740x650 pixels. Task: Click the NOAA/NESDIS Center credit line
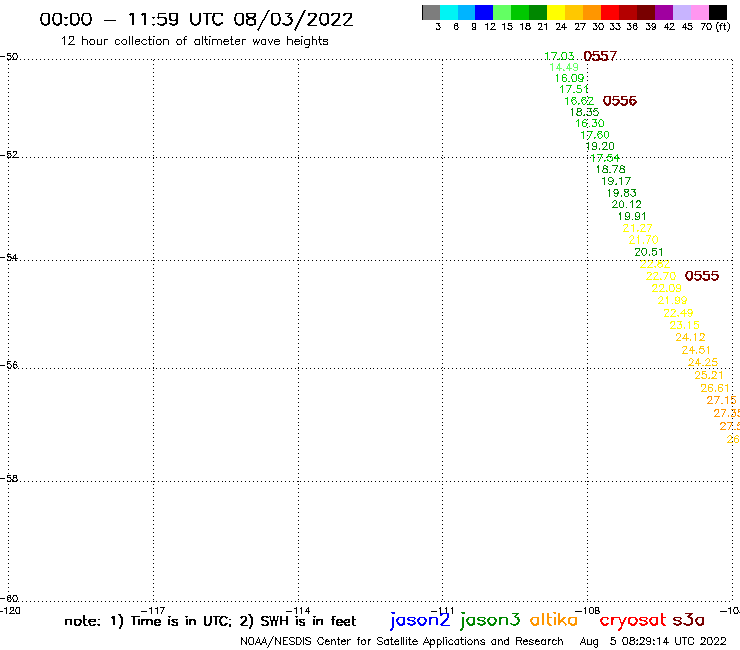pos(402,642)
